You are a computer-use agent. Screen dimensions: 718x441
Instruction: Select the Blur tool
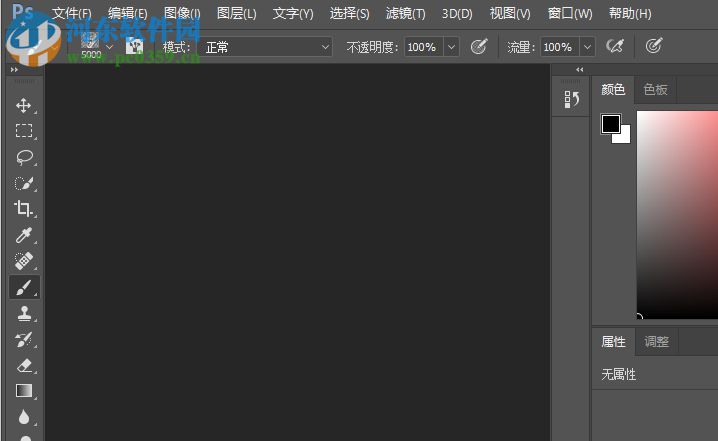coord(24,417)
